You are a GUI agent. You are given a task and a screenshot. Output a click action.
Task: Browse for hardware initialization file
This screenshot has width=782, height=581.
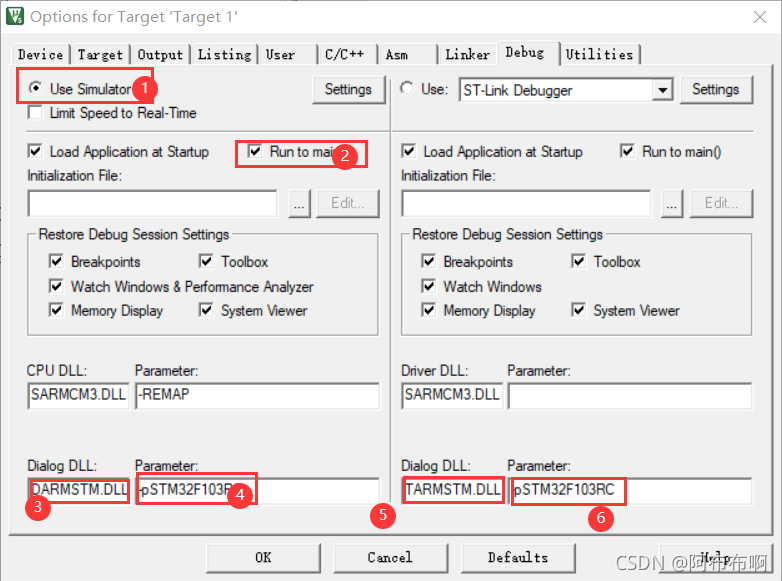coord(672,203)
